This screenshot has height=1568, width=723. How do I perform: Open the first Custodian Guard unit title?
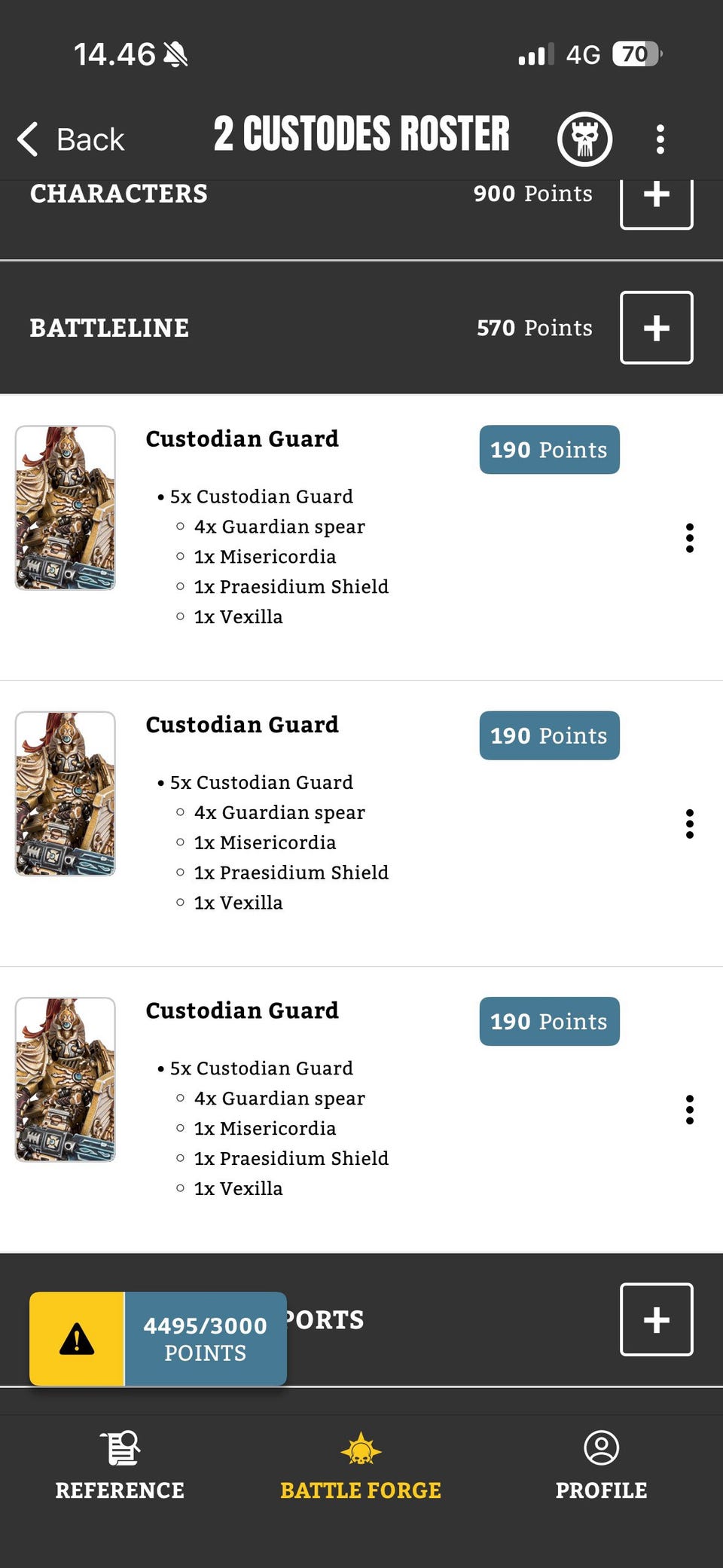[x=242, y=439]
